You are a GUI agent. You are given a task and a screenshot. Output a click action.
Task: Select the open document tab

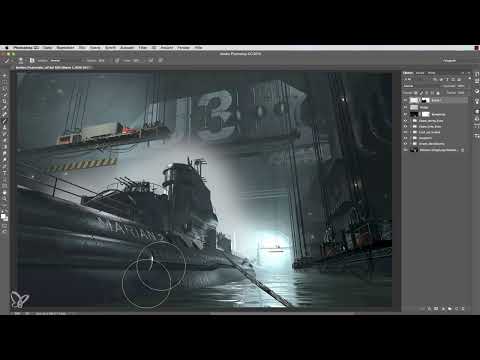point(53,67)
